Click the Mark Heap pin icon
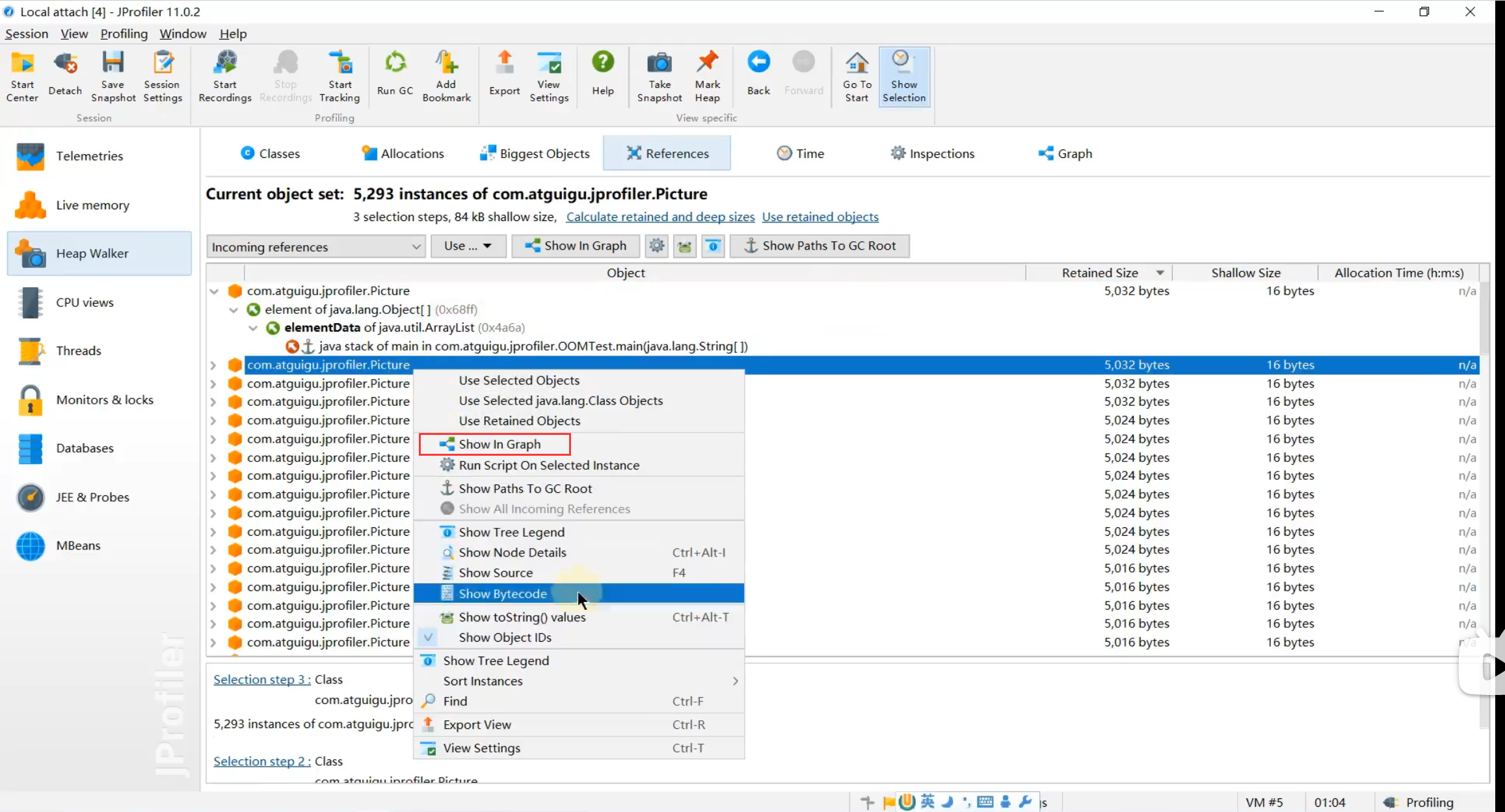The image size is (1505, 812). (708, 77)
